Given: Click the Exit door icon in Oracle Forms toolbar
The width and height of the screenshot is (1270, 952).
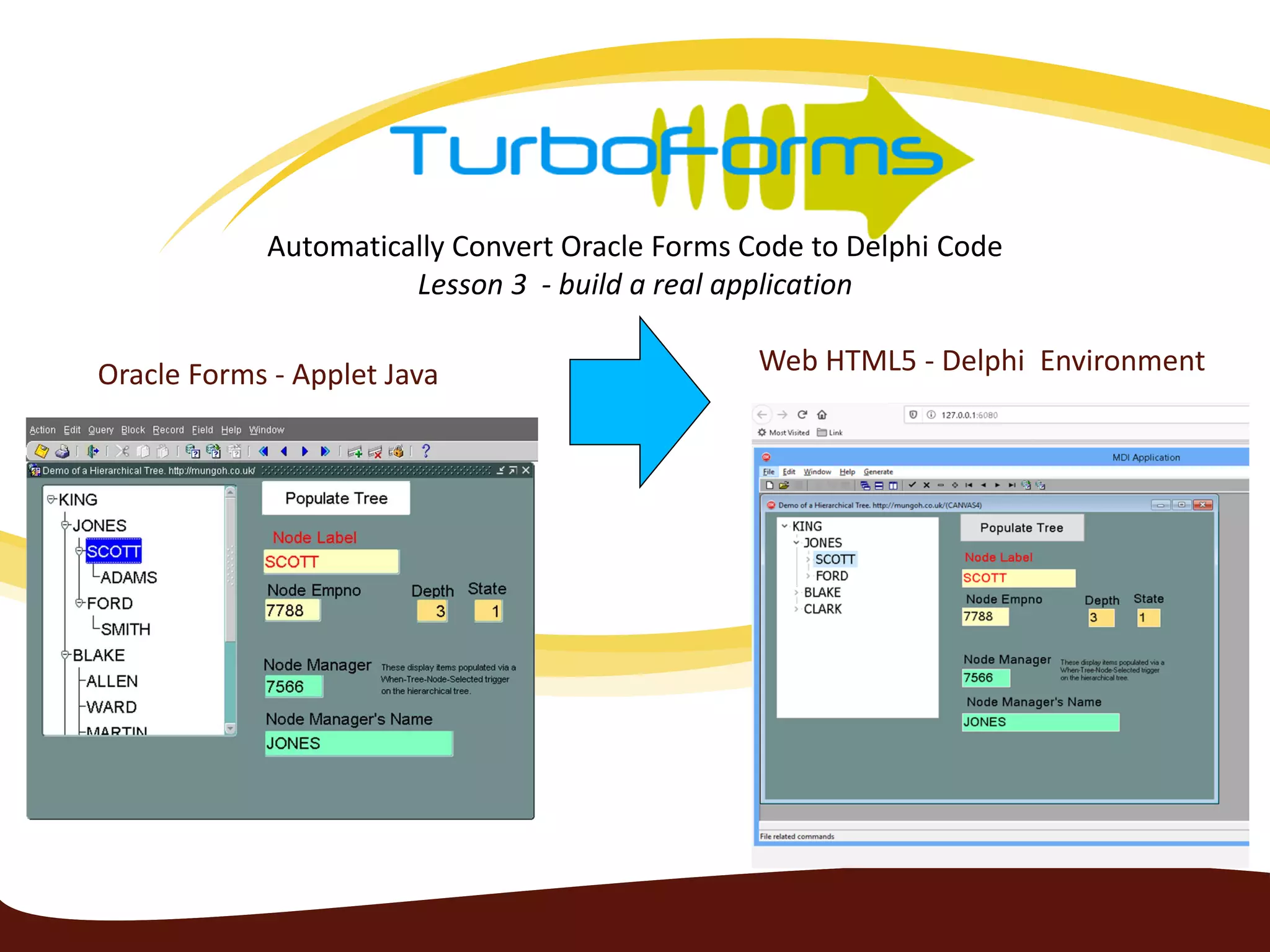Looking at the screenshot, I should point(92,451).
